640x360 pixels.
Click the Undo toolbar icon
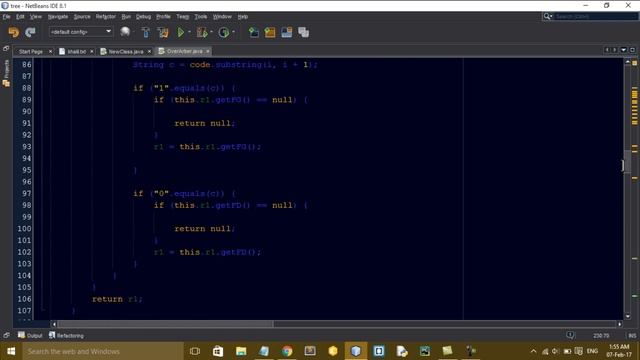13,32
